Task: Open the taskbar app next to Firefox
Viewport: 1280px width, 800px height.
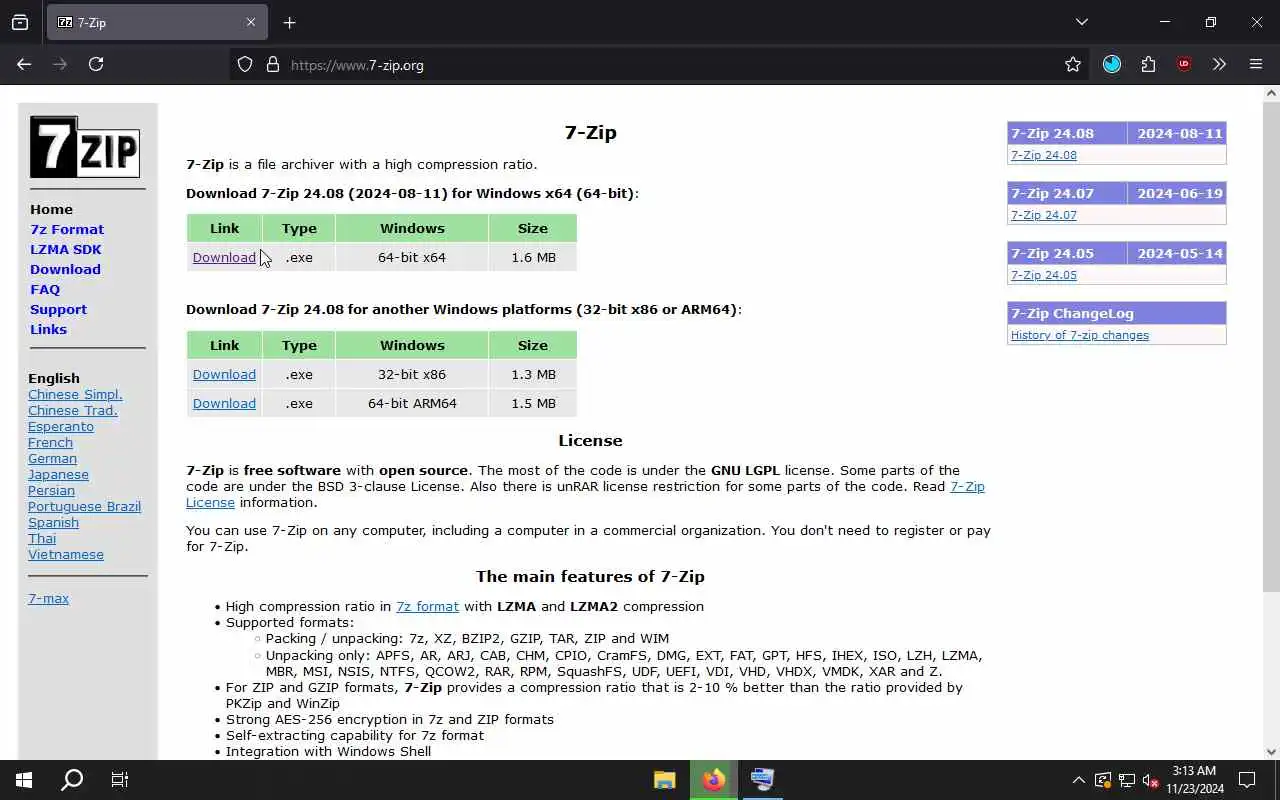Action: tap(762, 780)
